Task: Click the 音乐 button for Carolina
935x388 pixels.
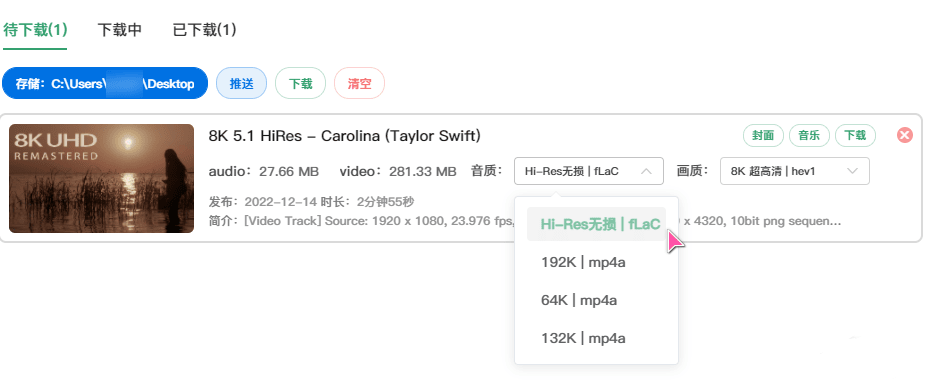Action: coord(809,136)
